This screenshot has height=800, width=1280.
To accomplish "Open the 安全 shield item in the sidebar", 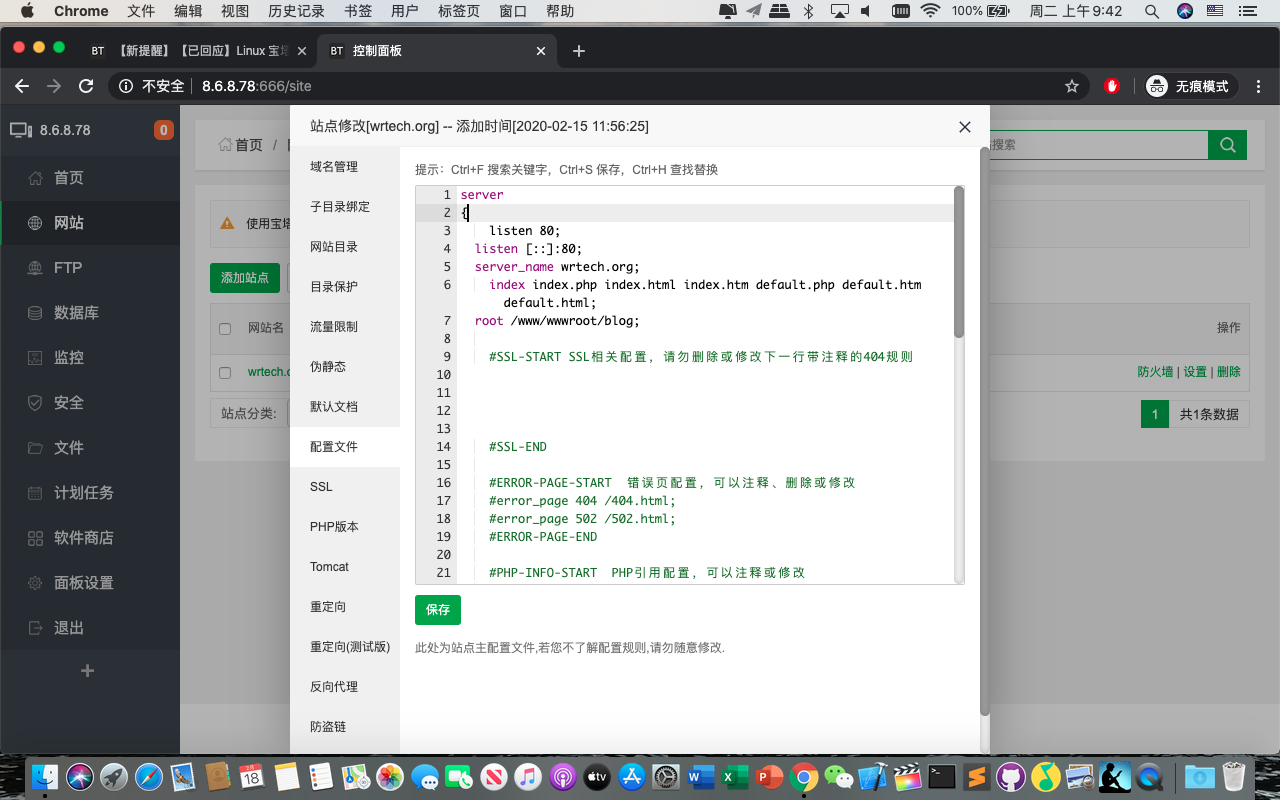I will tap(36, 403).
